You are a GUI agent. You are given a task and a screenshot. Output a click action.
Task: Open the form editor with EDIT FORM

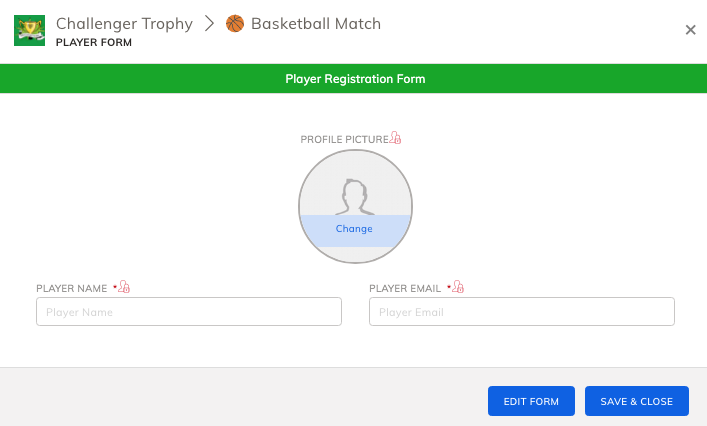click(531, 401)
